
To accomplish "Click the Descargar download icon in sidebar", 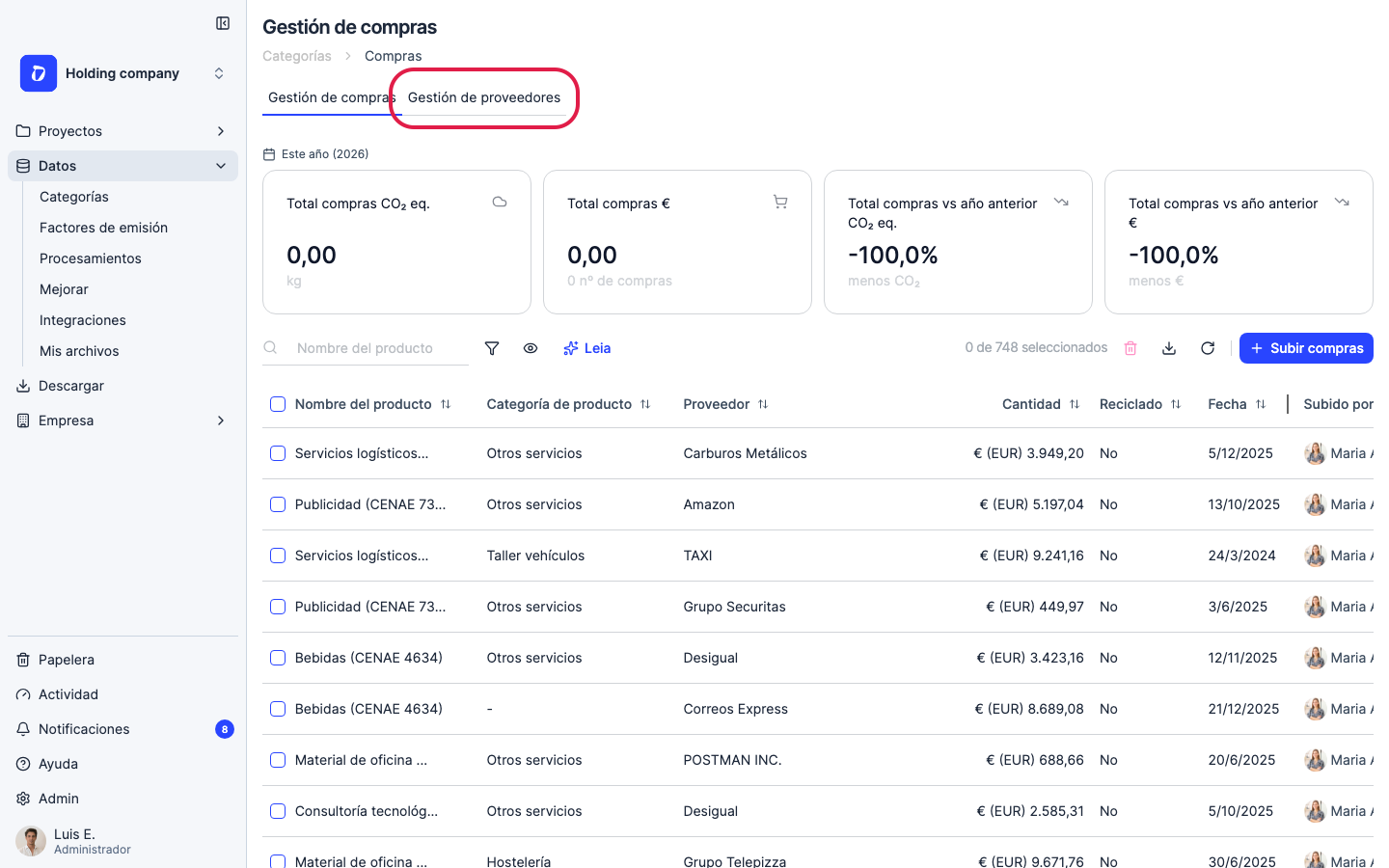I will pos(23,386).
